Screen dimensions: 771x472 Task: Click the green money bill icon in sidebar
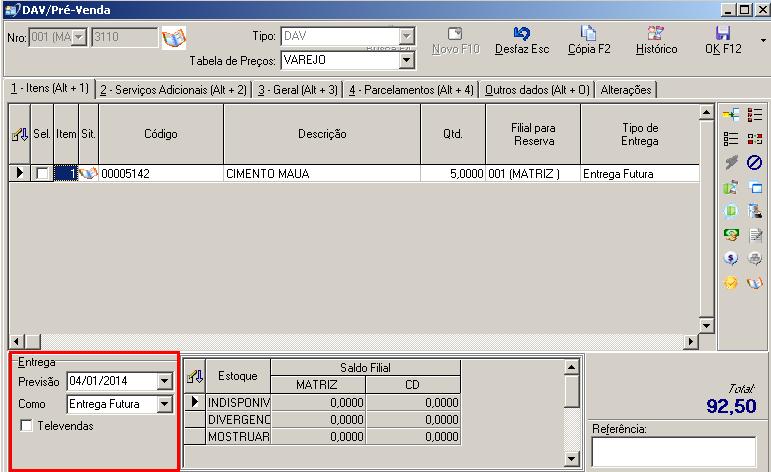click(731, 235)
